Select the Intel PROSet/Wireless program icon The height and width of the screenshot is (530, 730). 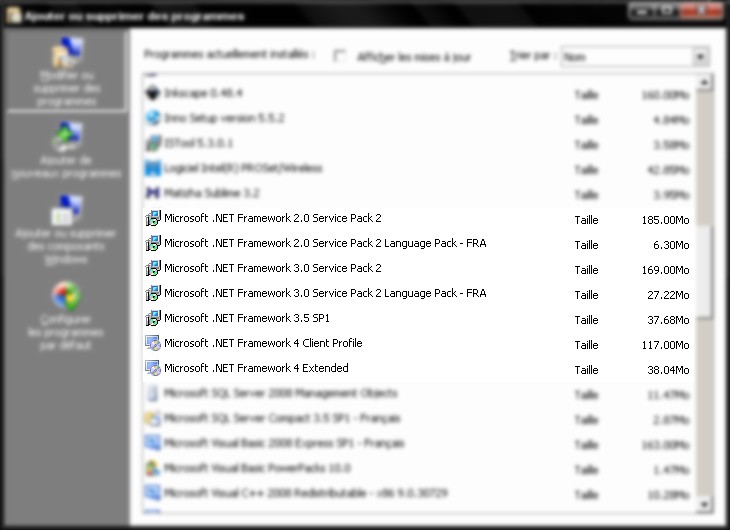[153, 168]
